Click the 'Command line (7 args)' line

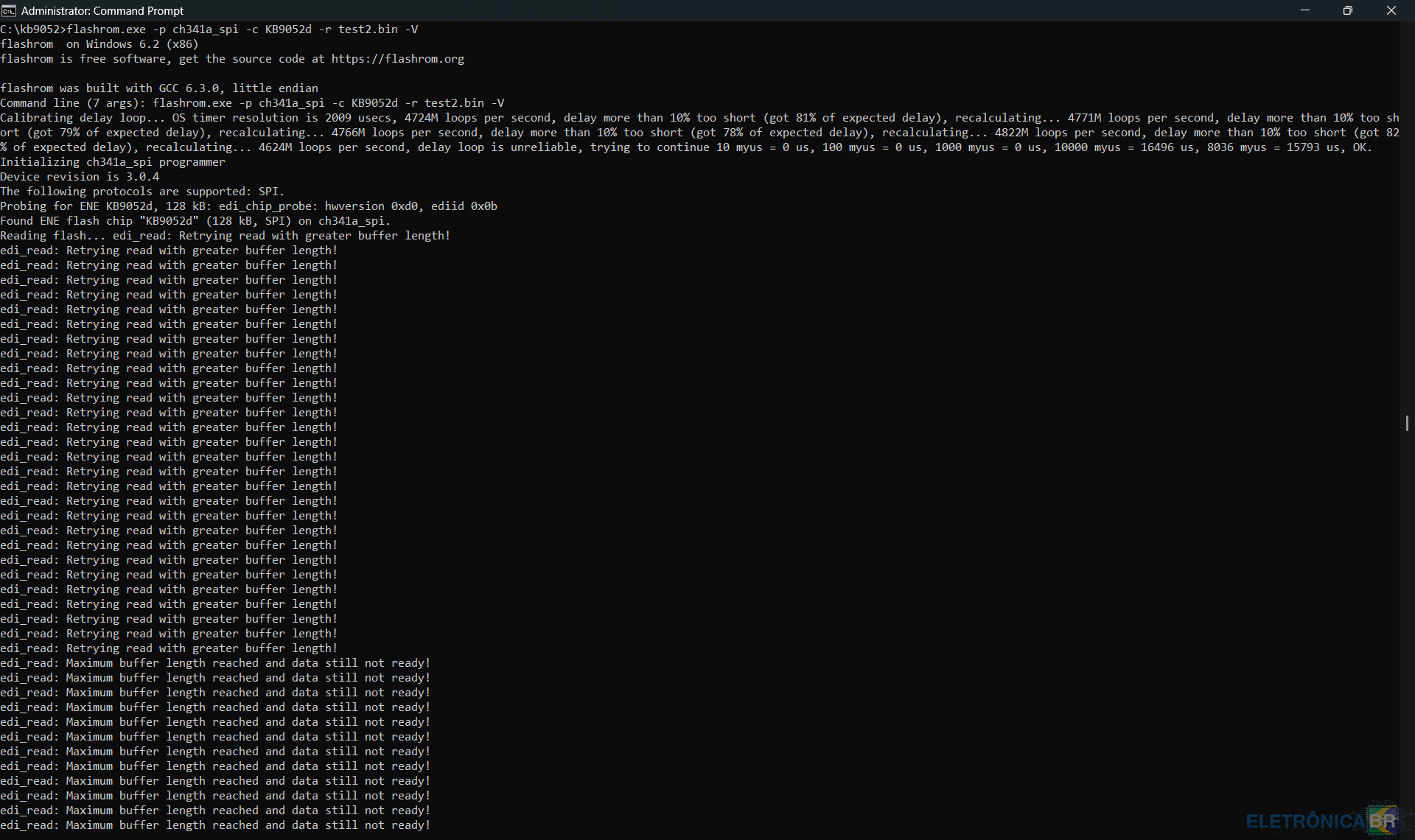252,103
